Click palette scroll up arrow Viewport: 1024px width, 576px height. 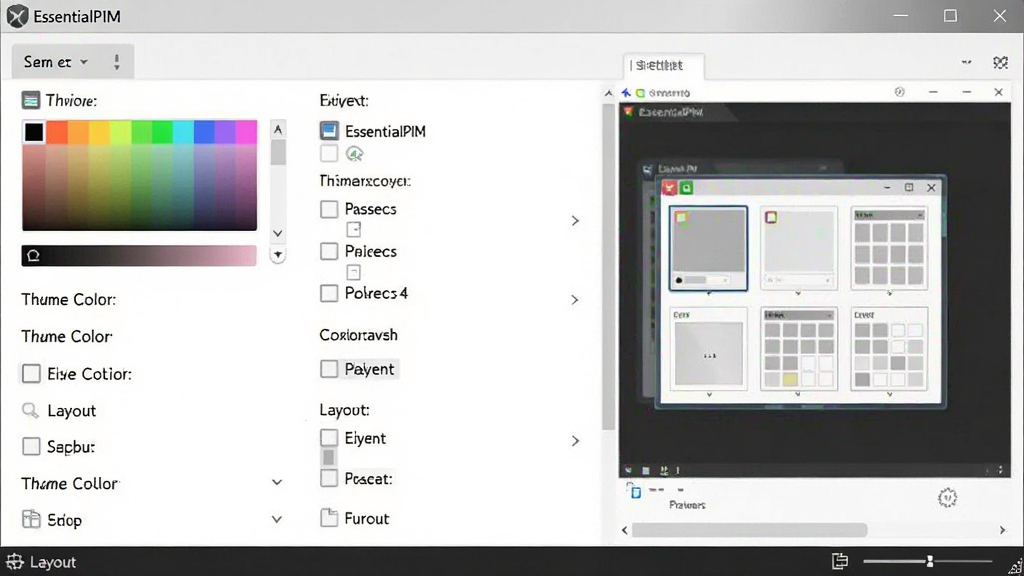click(x=278, y=129)
